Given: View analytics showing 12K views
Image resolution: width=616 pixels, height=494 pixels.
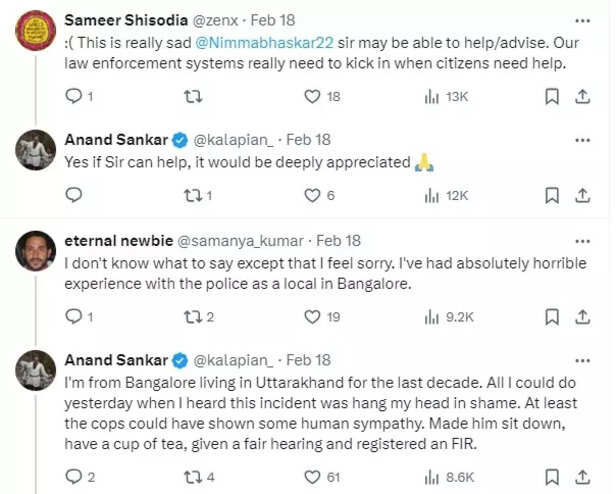Looking at the screenshot, I should pyautogui.click(x=446, y=195).
